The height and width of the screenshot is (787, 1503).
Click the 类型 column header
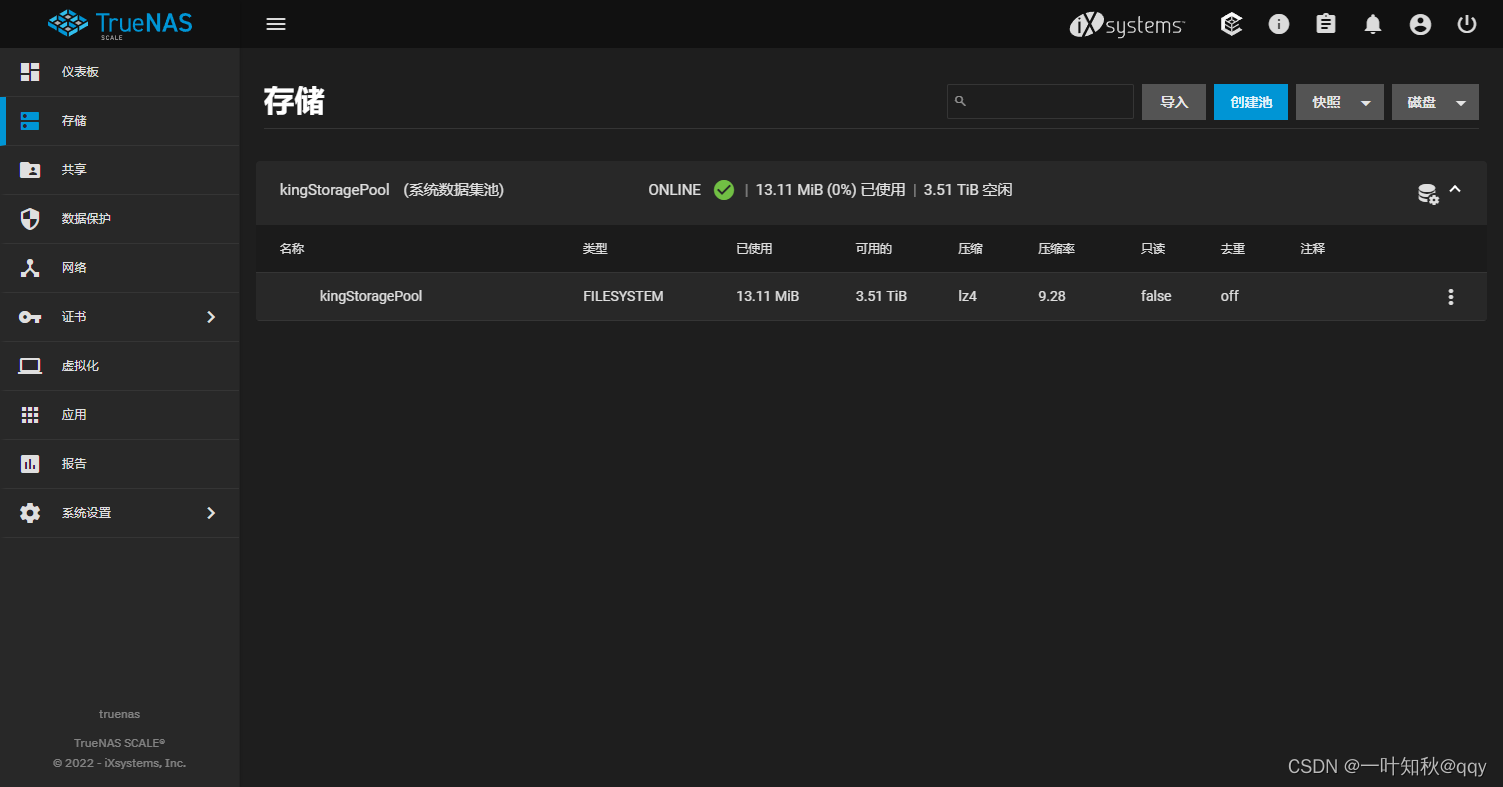click(595, 248)
